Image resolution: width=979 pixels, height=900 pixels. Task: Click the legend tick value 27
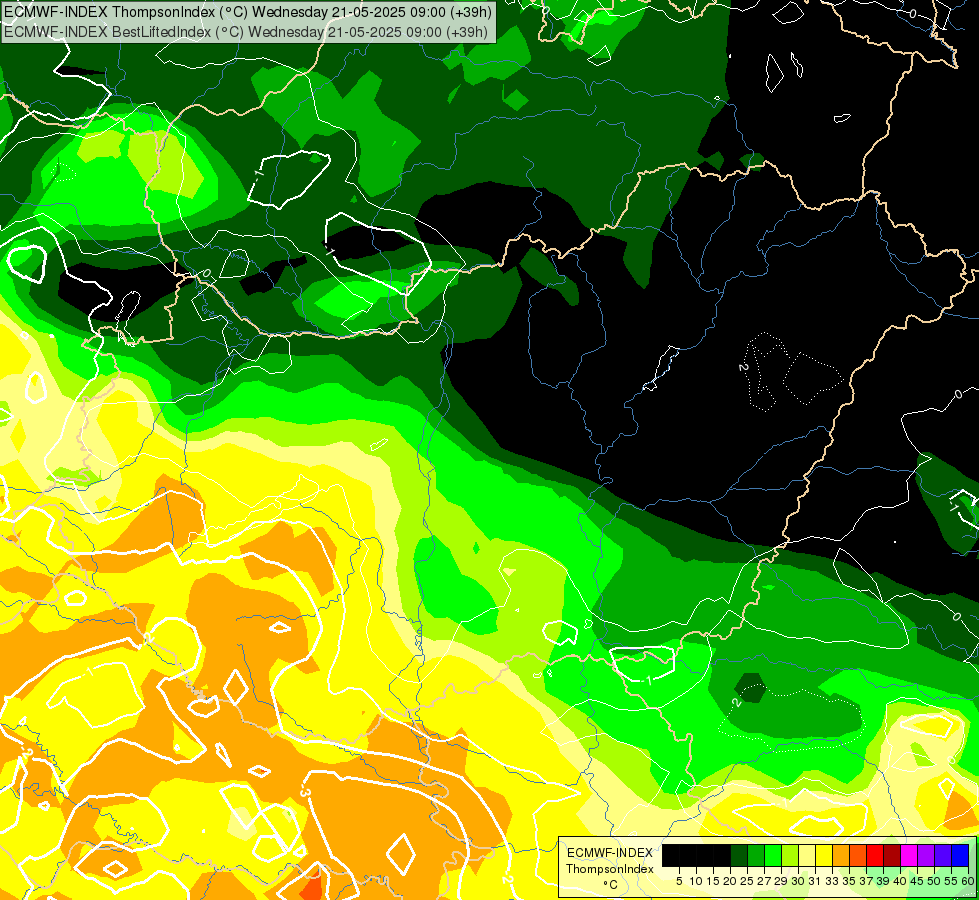(764, 881)
